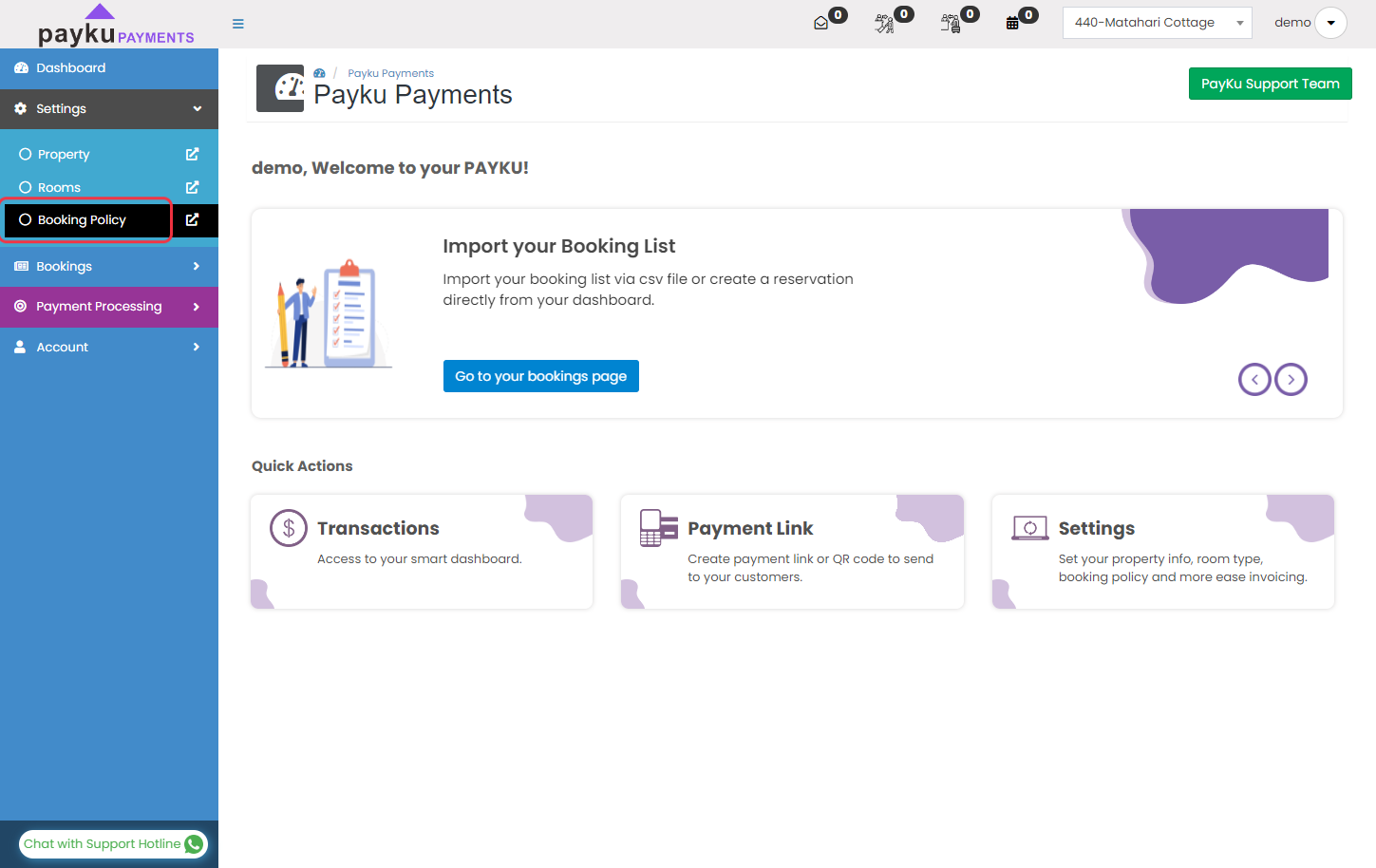The height and width of the screenshot is (868, 1376).
Task: Click the Settings gear icon in sidebar
Action: point(20,109)
